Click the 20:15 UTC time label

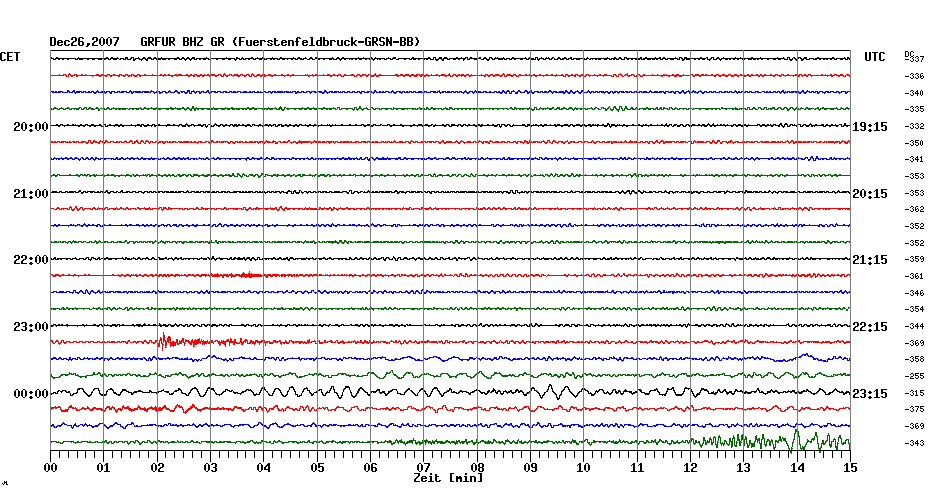870,194
